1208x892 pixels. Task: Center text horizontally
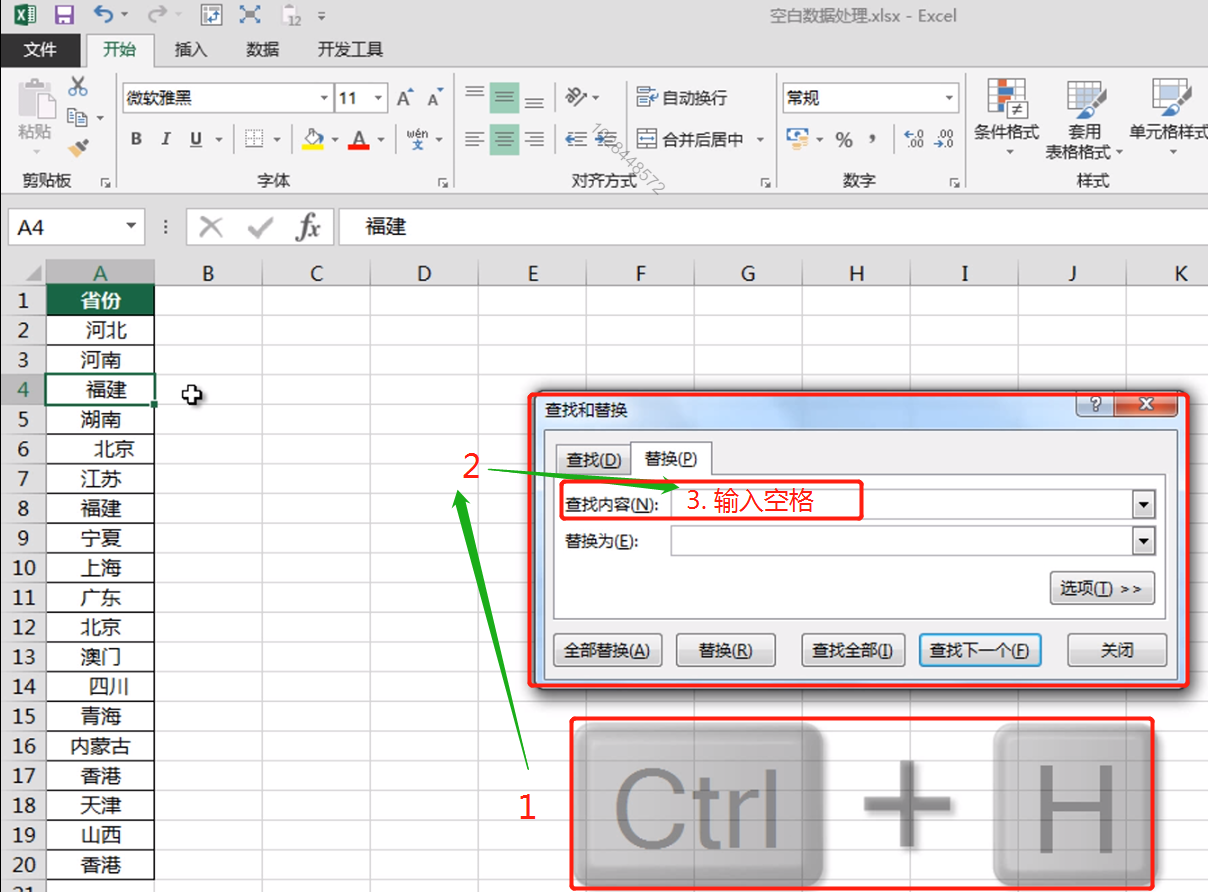pyautogui.click(x=504, y=139)
